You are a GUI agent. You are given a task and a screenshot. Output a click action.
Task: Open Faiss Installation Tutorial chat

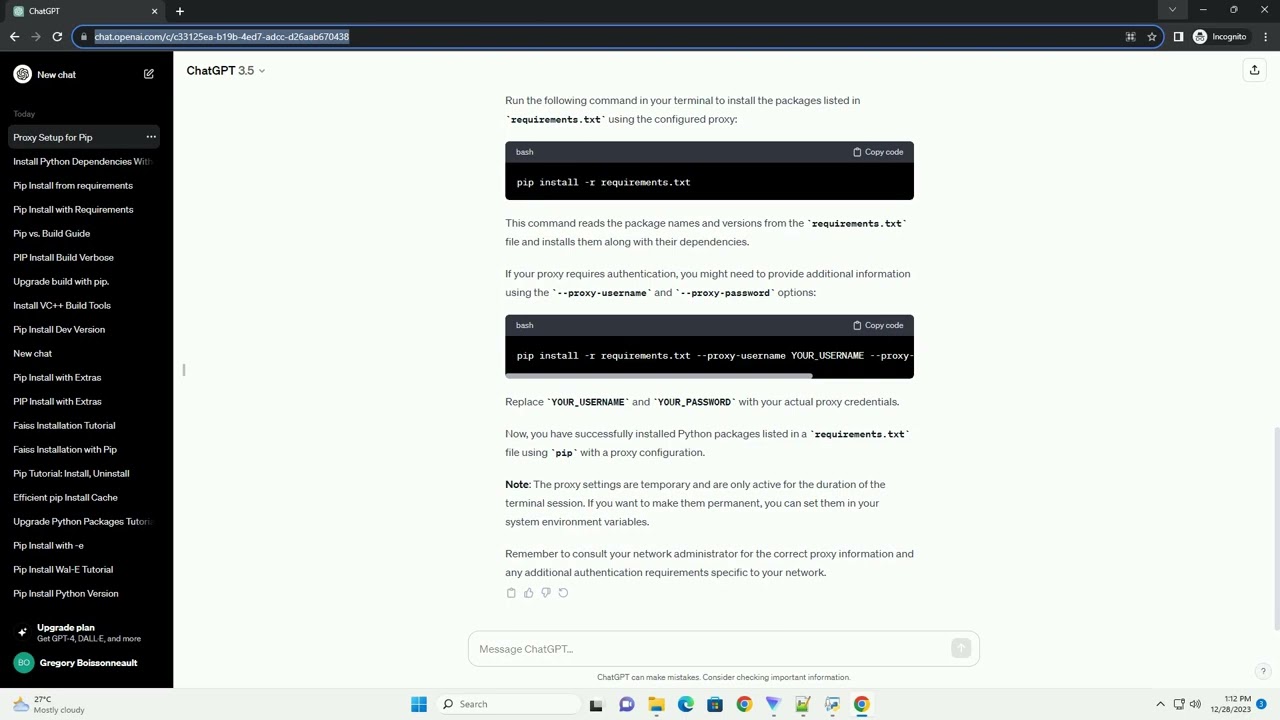click(64, 425)
